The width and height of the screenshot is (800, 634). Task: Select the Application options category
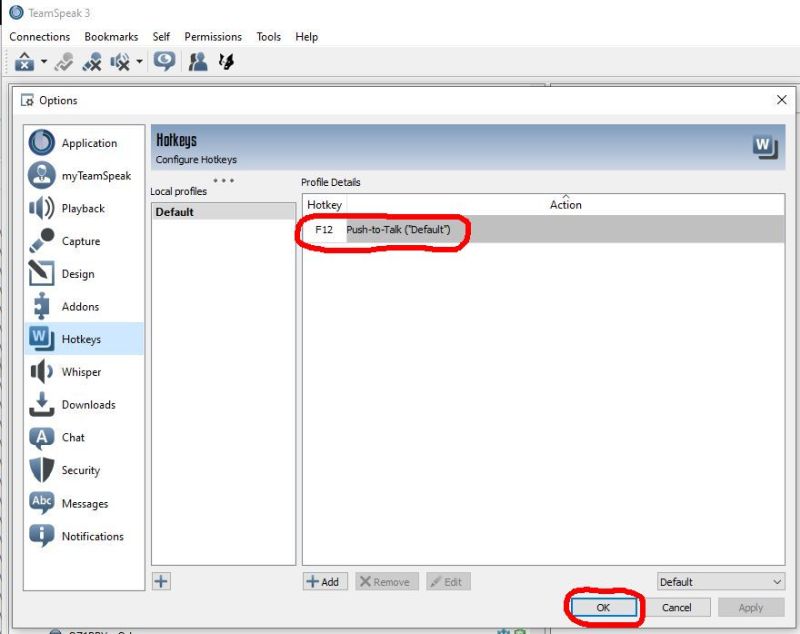click(84, 143)
